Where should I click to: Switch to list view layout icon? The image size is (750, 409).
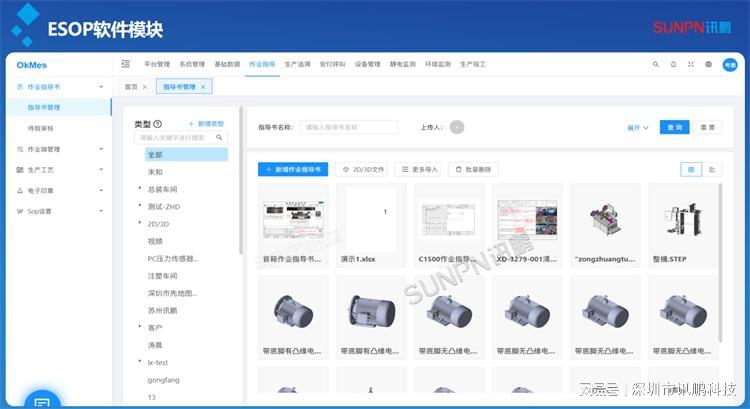click(712, 169)
